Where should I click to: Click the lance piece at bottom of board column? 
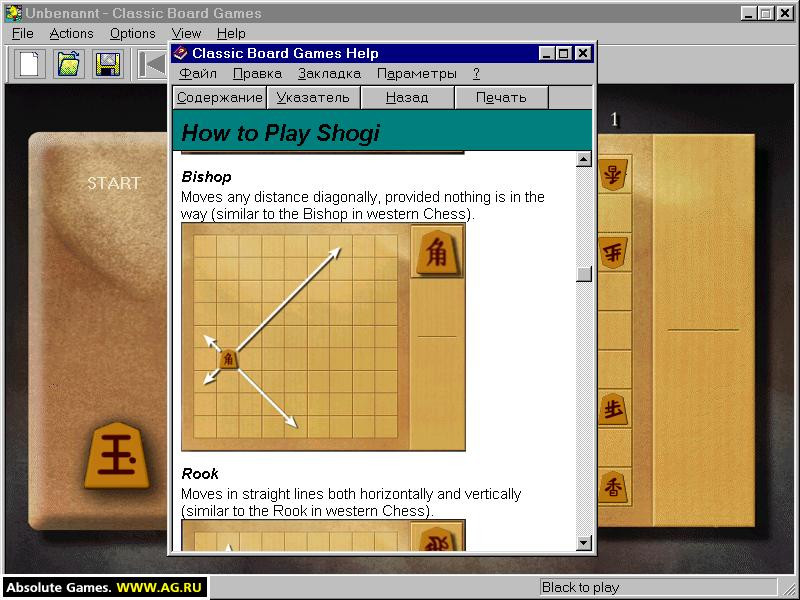[613, 487]
